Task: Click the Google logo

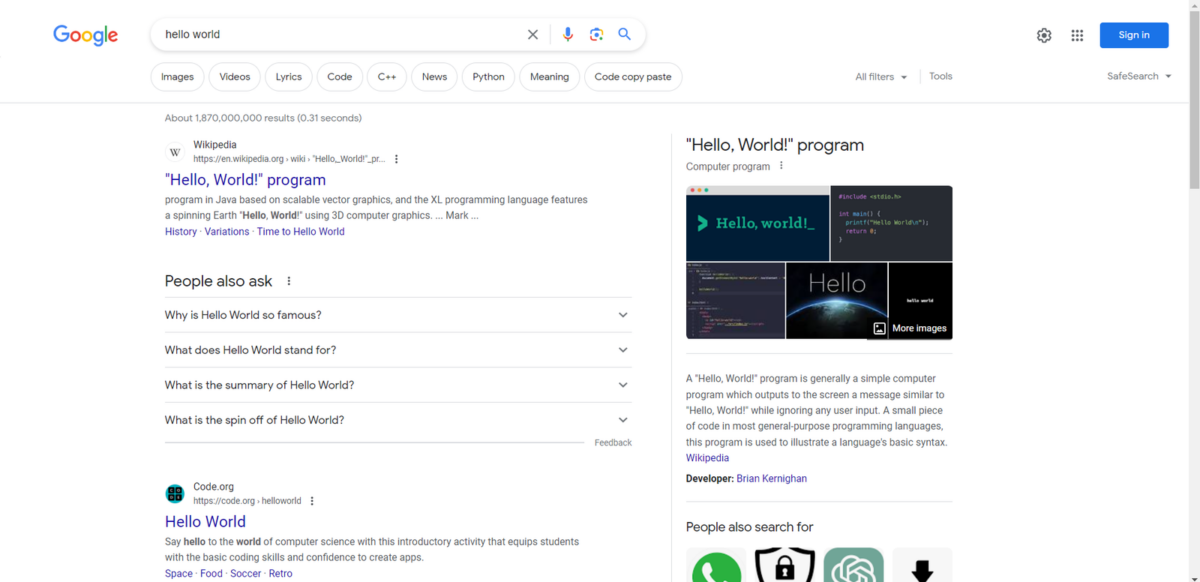Action: (x=86, y=35)
